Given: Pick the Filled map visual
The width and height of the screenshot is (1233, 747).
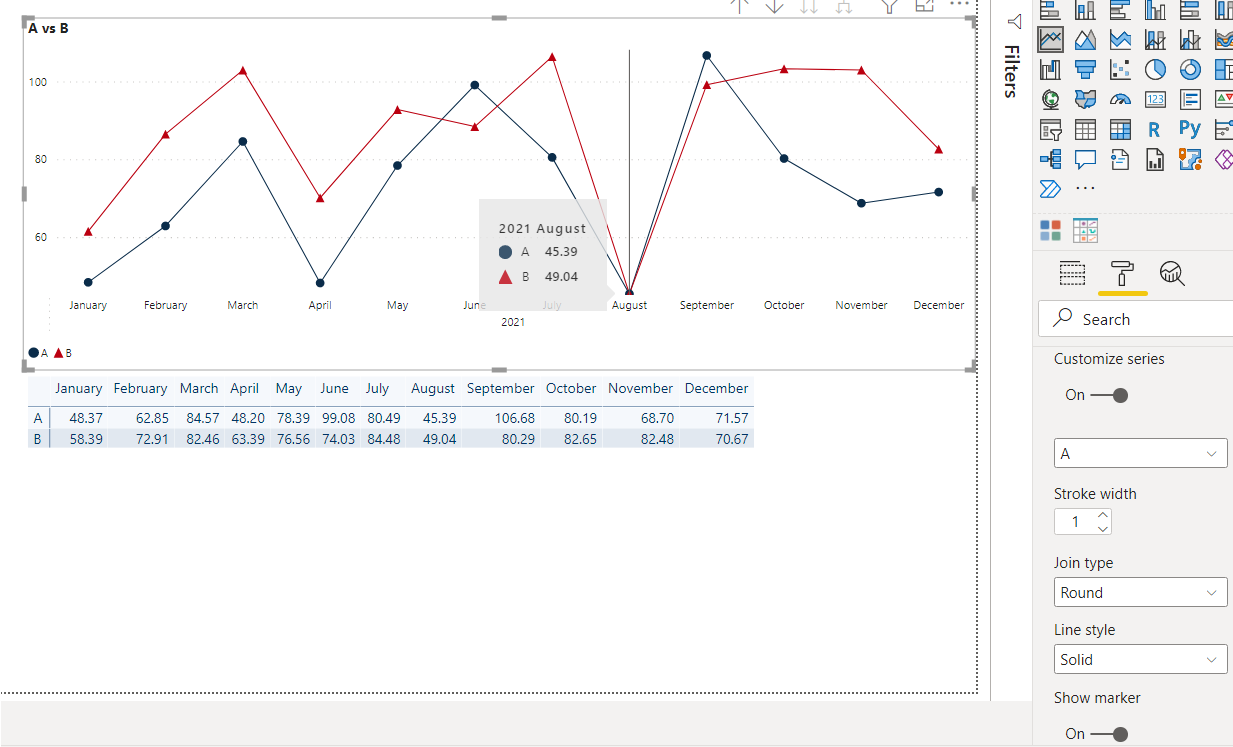Looking at the screenshot, I should [1085, 99].
